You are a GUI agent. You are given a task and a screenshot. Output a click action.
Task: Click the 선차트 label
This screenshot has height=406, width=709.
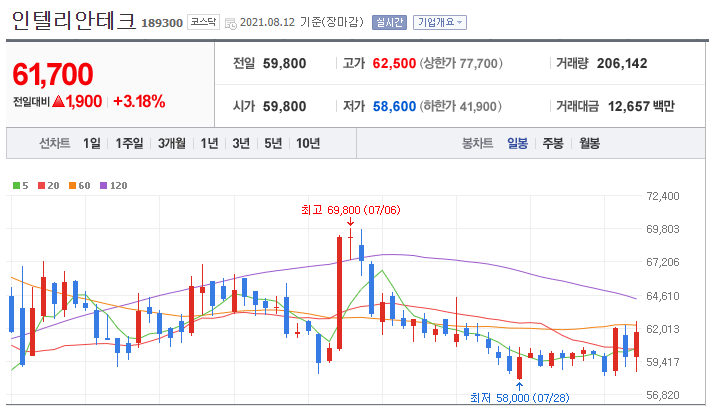click(x=55, y=143)
